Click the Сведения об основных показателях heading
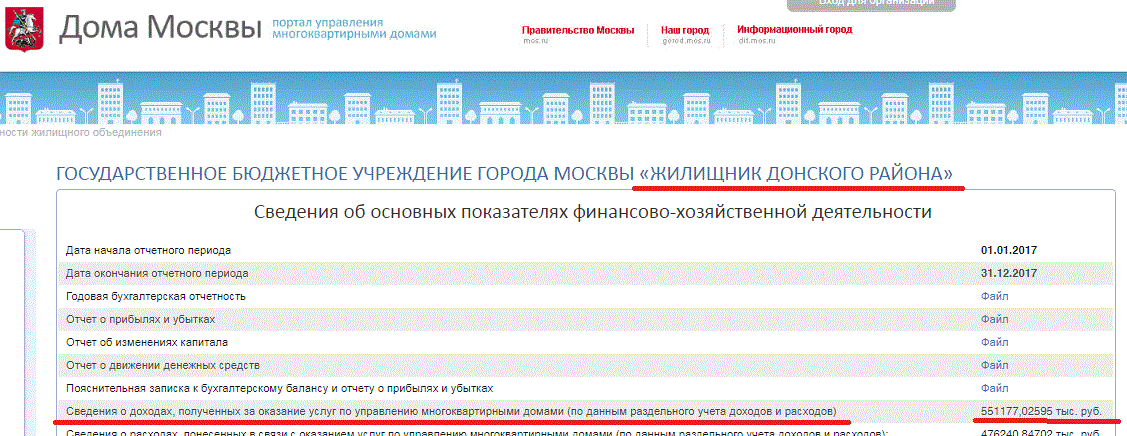 pyautogui.click(x=593, y=213)
